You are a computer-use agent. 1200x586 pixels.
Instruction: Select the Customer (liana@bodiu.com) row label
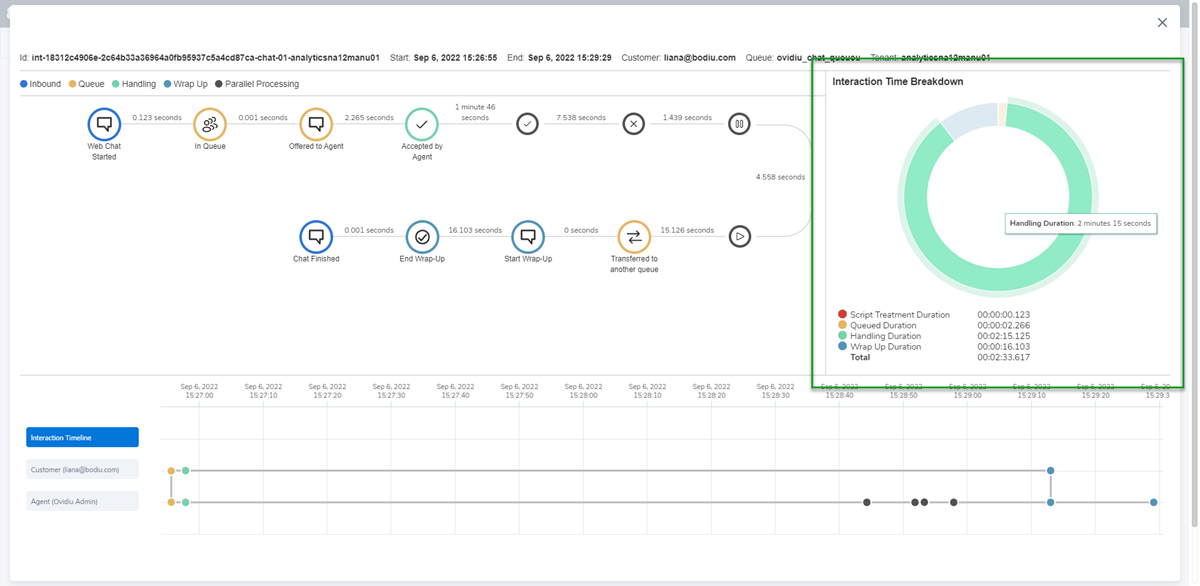pos(82,469)
